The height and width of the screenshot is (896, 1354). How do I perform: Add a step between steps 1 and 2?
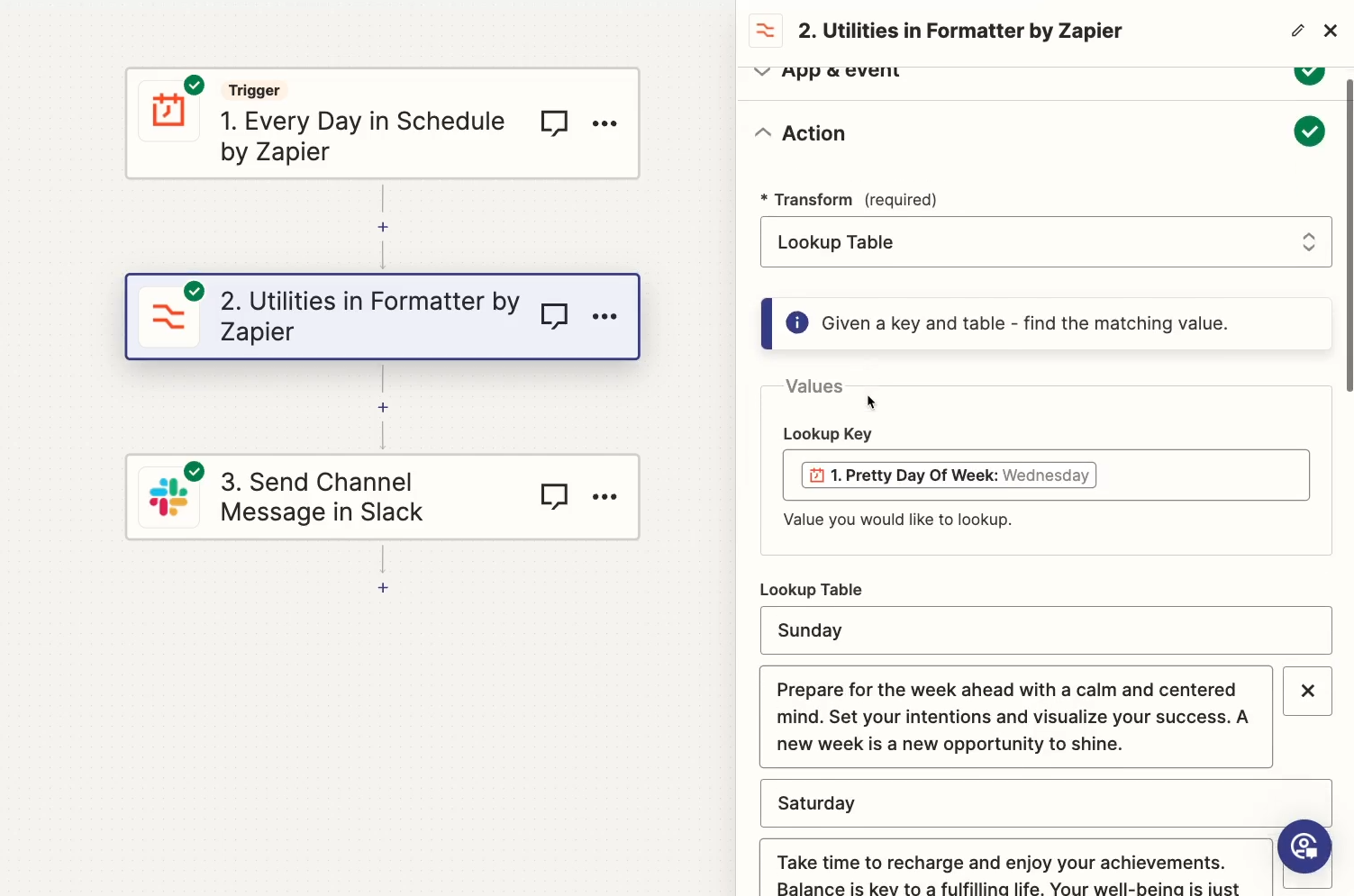(383, 227)
